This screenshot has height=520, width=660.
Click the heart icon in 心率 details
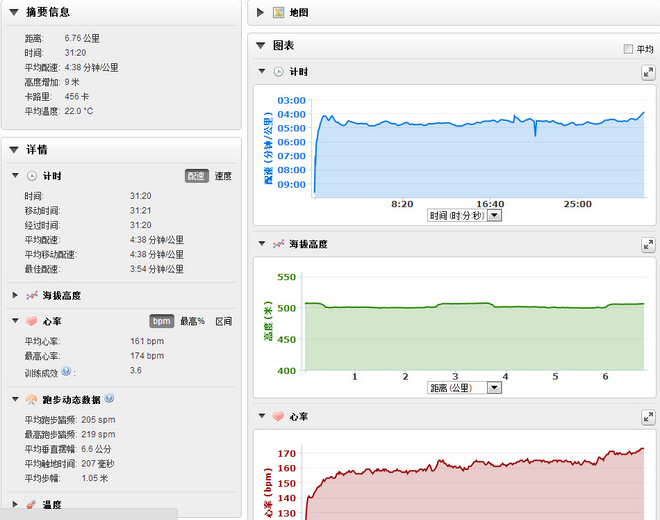click(31, 321)
